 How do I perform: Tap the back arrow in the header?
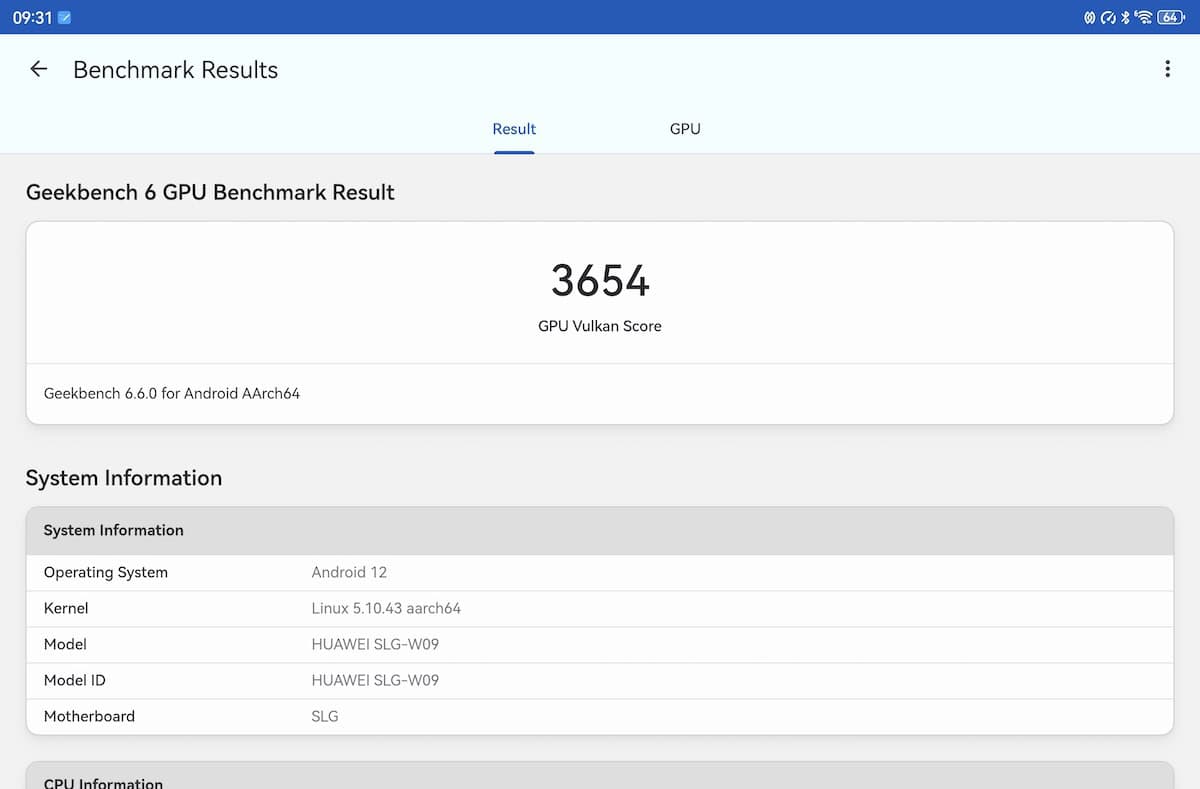point(39,69)
